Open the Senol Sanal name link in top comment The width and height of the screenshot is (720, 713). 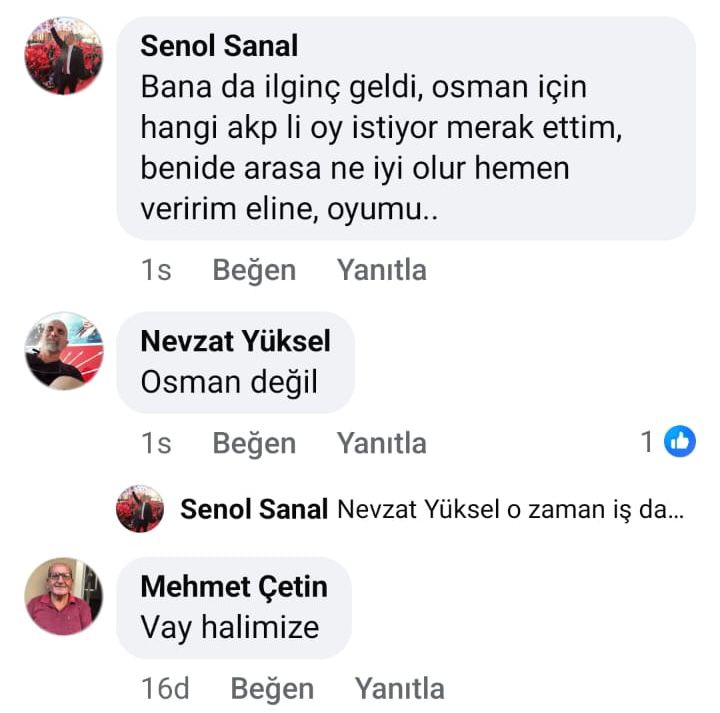(x=219, y=46)
